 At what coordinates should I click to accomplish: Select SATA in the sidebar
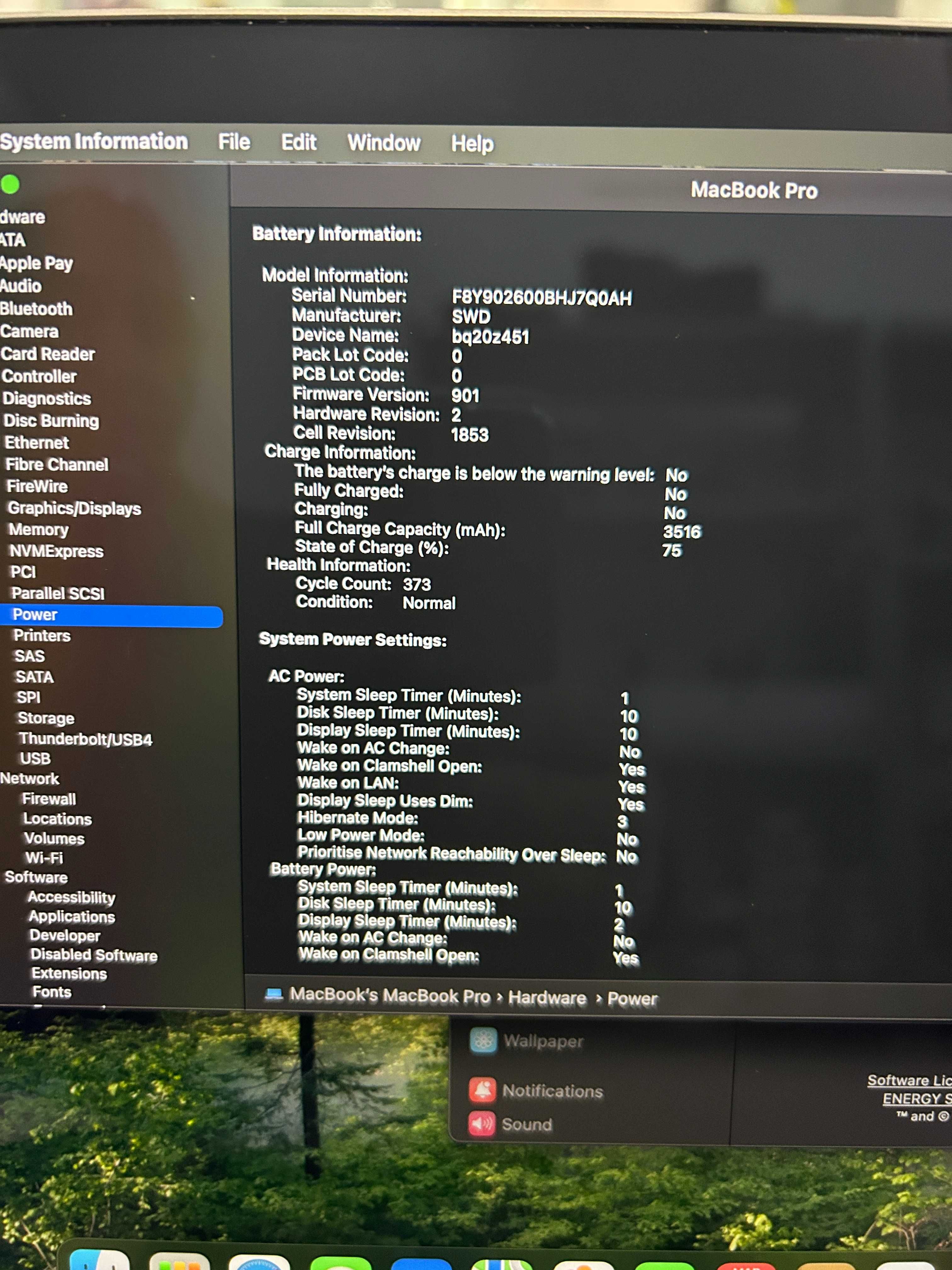pos(34,677)
